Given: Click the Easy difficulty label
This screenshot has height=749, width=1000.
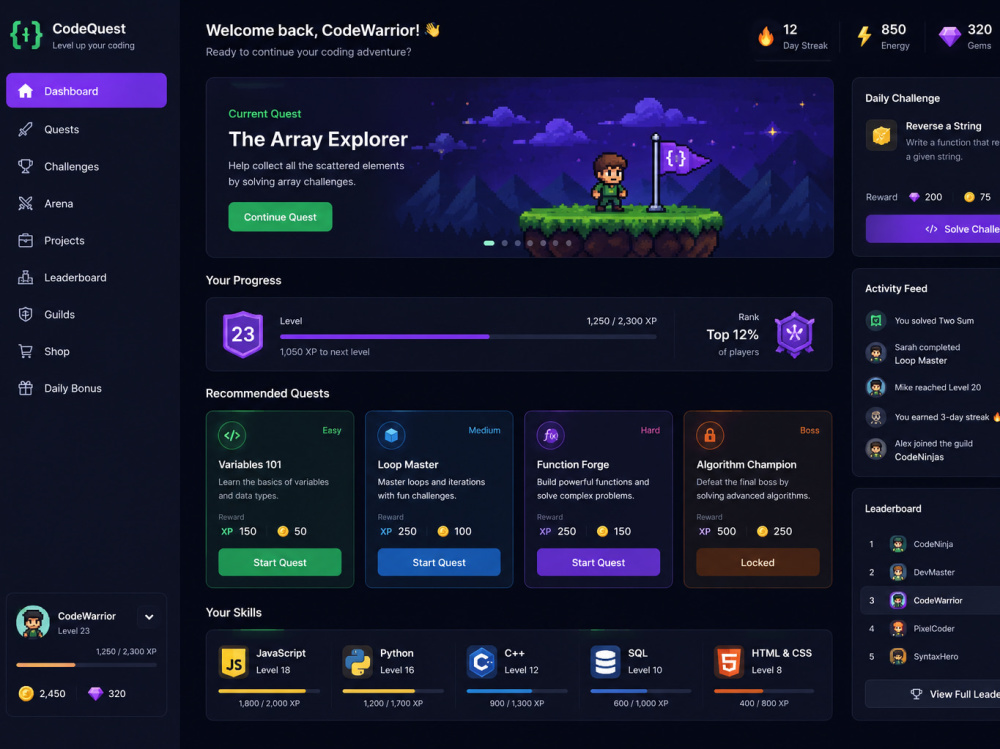Looking at the screenshot, I should pyautogui.click(x=332, y=431).
